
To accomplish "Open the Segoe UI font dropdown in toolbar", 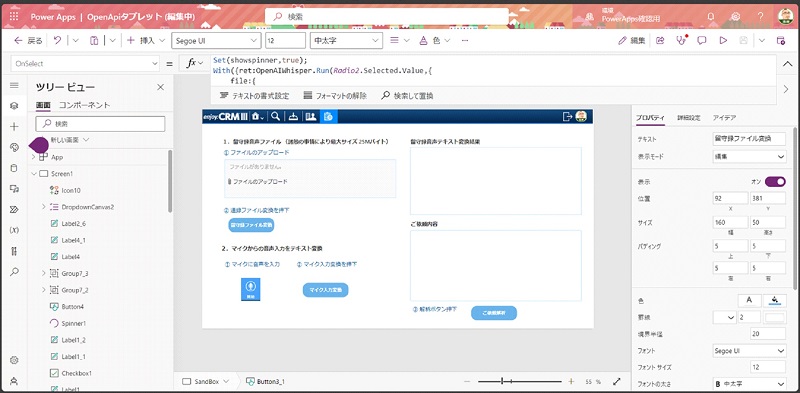I will (x=216, y=40).
